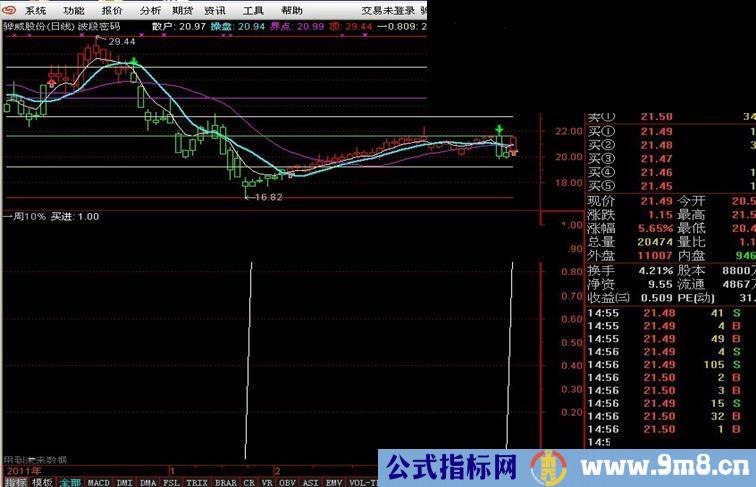
Task: Select the MACD indicator
Action: coord(99,481)
